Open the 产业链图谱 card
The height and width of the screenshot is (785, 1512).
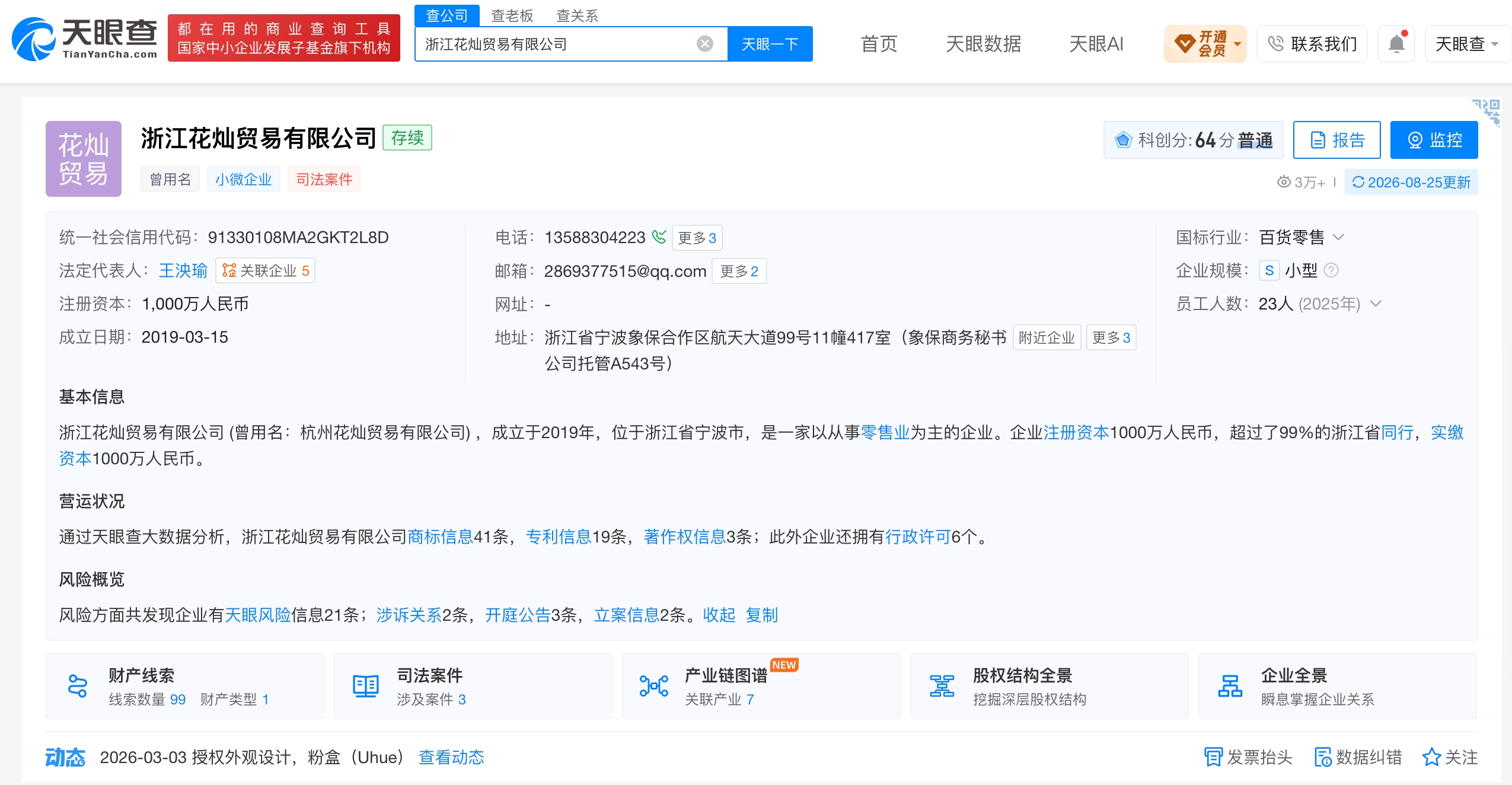[x=761, y=686]
